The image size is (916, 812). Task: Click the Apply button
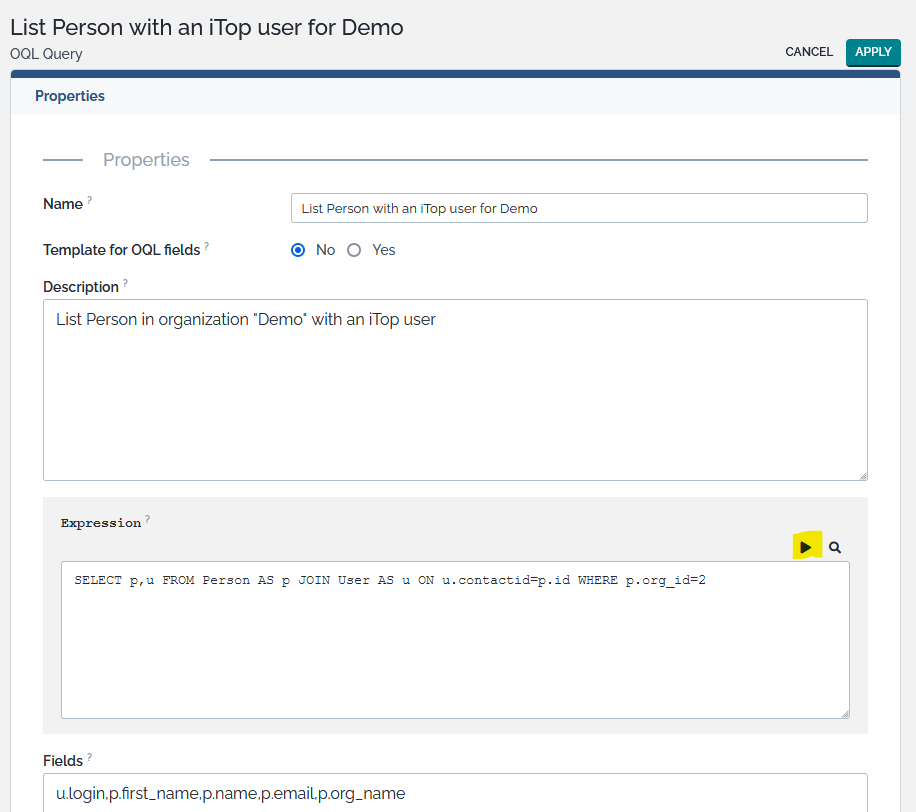(x=873, y=52)
